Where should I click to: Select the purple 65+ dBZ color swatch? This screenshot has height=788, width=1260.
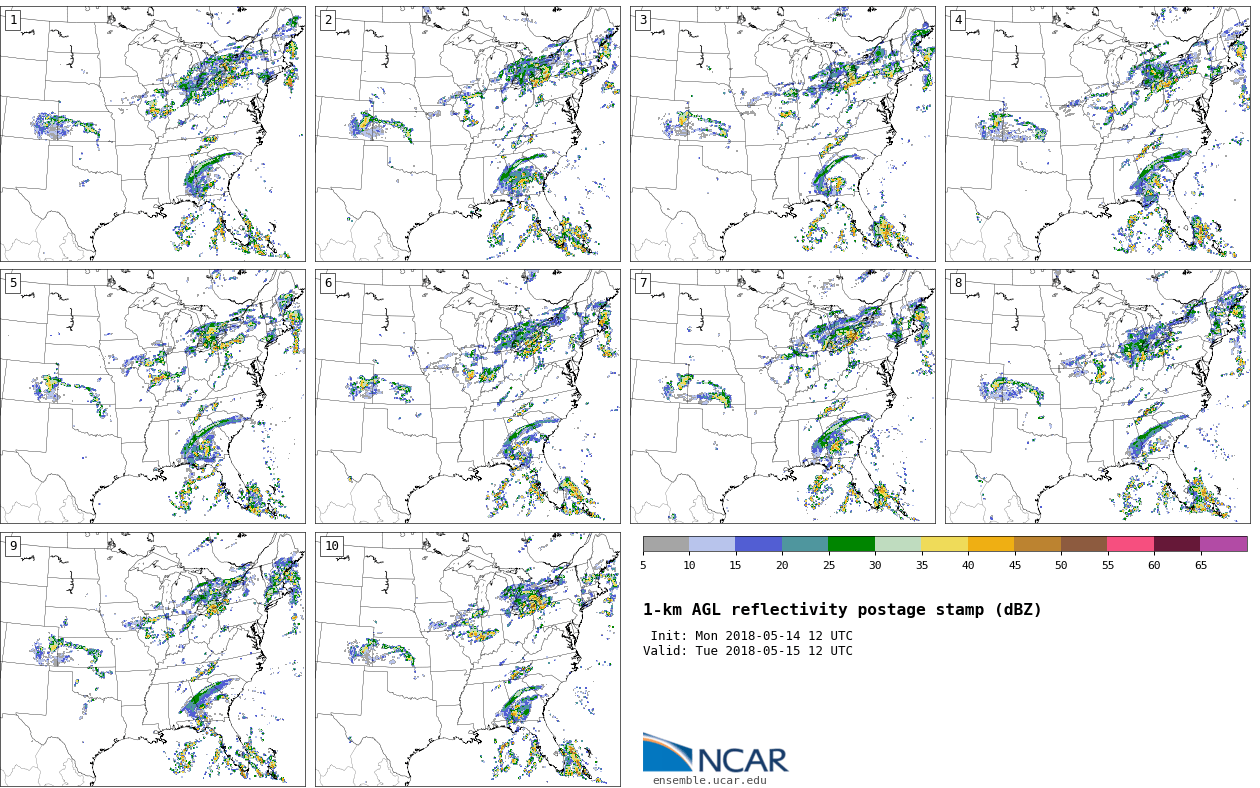[x=1223, y=545]
